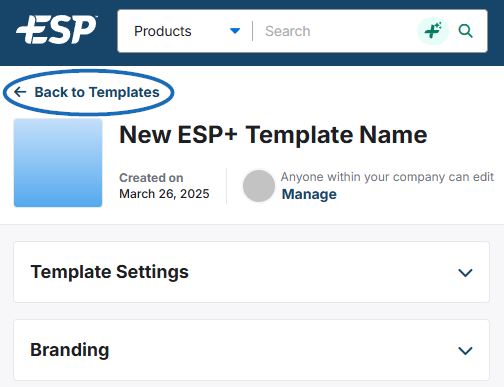Click the Template Settings section heading
The width and height of the screenshot is (504, 387).
(109, 272)
